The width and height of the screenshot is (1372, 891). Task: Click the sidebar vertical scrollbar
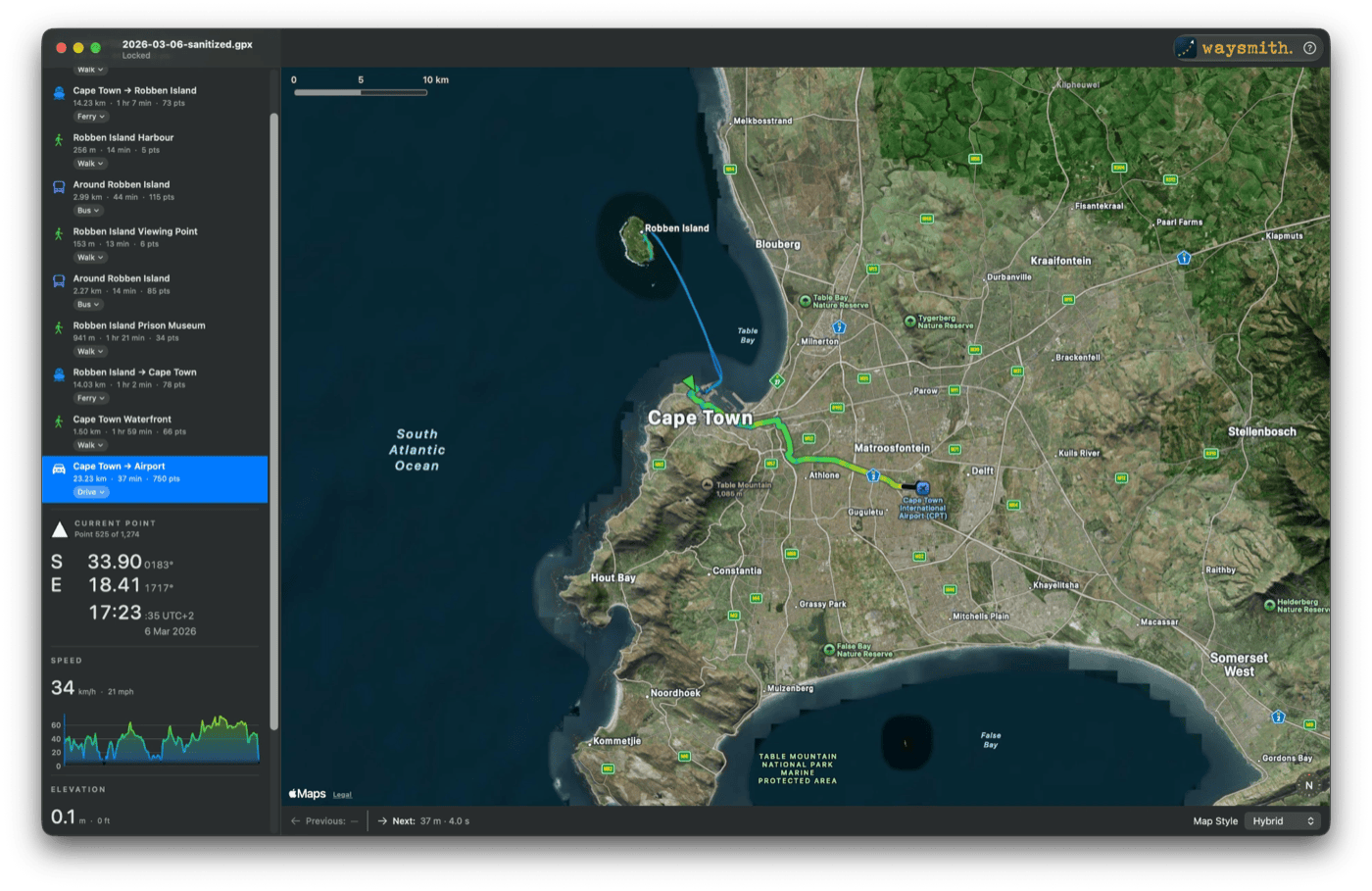pyautogui.click(x=274, y=421)
